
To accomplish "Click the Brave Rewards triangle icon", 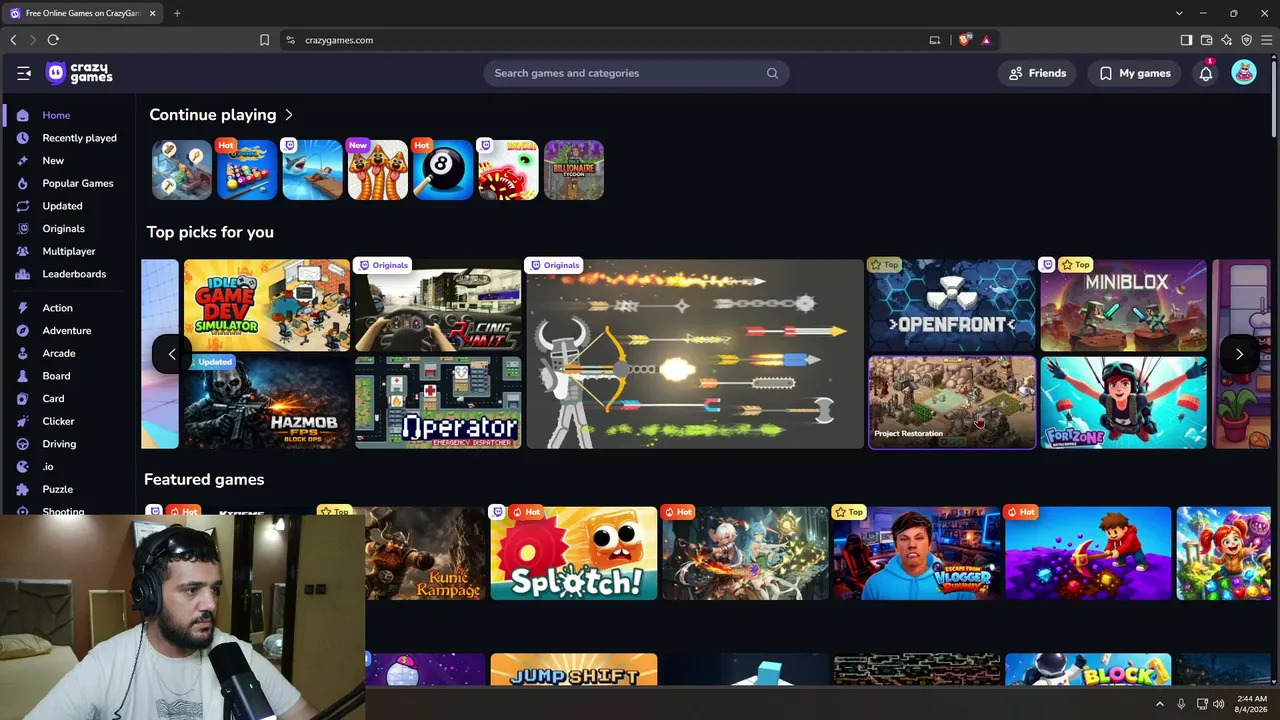I will click(986, 40).
